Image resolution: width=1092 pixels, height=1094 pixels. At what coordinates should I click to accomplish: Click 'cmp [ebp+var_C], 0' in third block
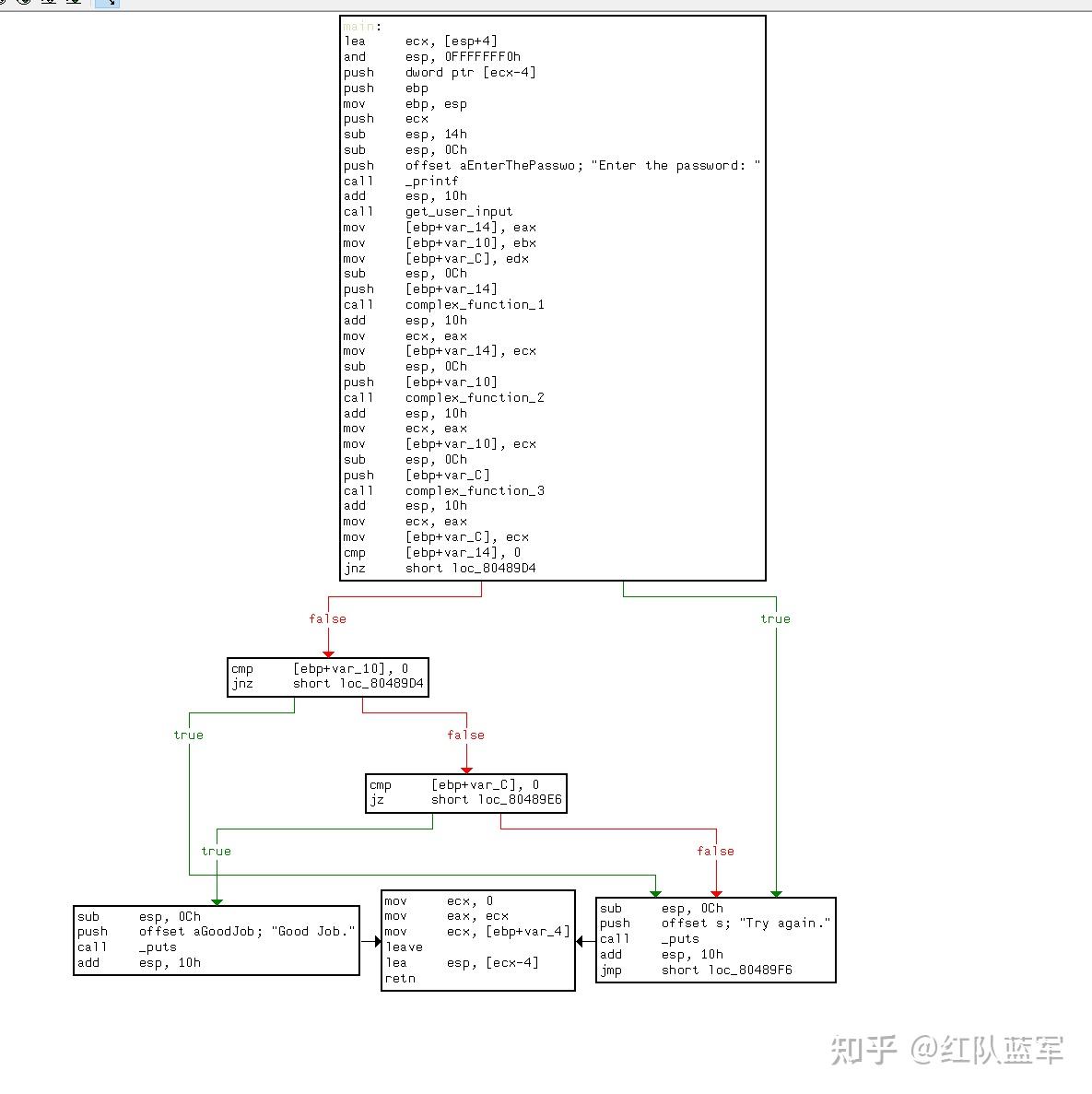click(454, 785)
